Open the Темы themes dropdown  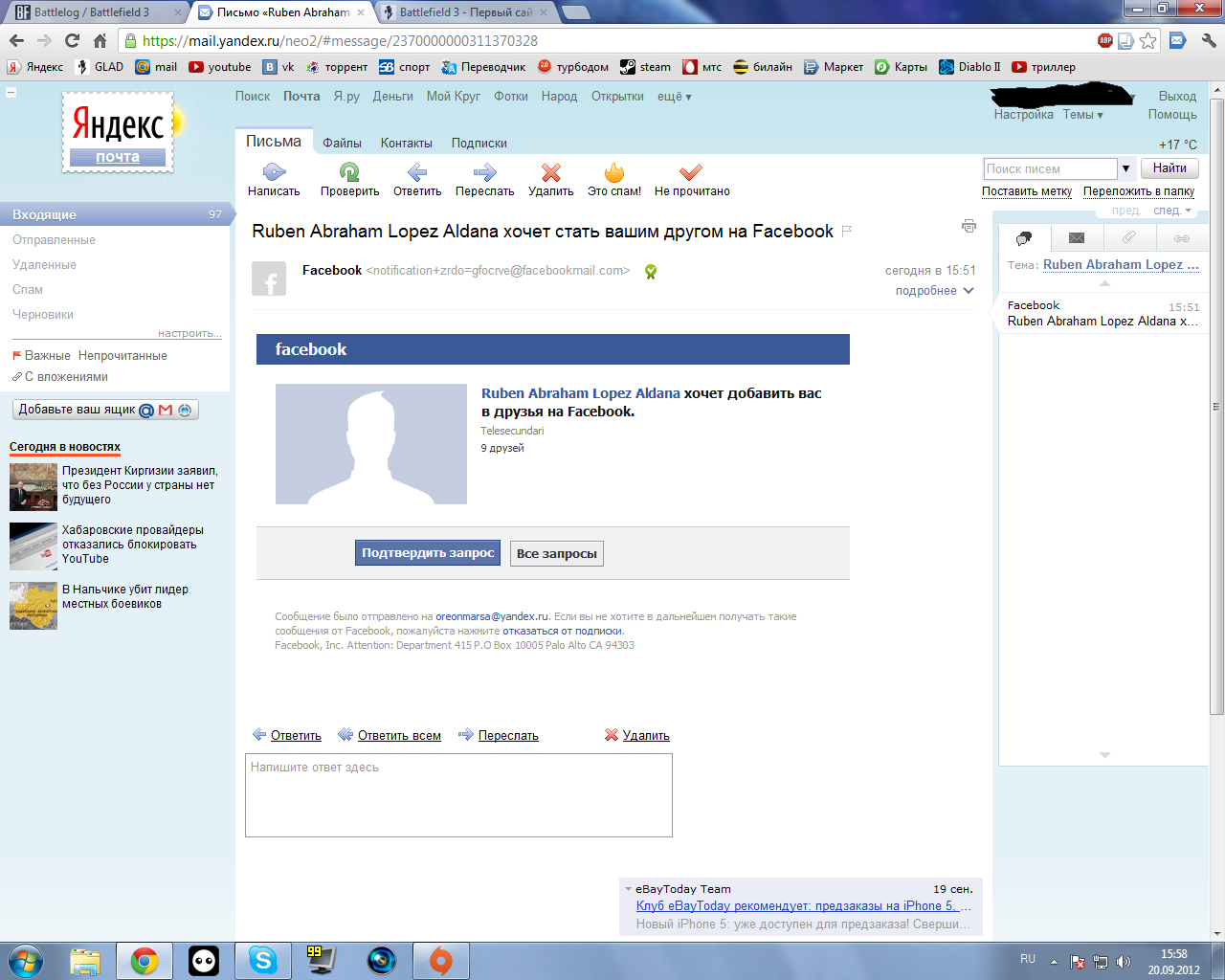coord(1082,115)
